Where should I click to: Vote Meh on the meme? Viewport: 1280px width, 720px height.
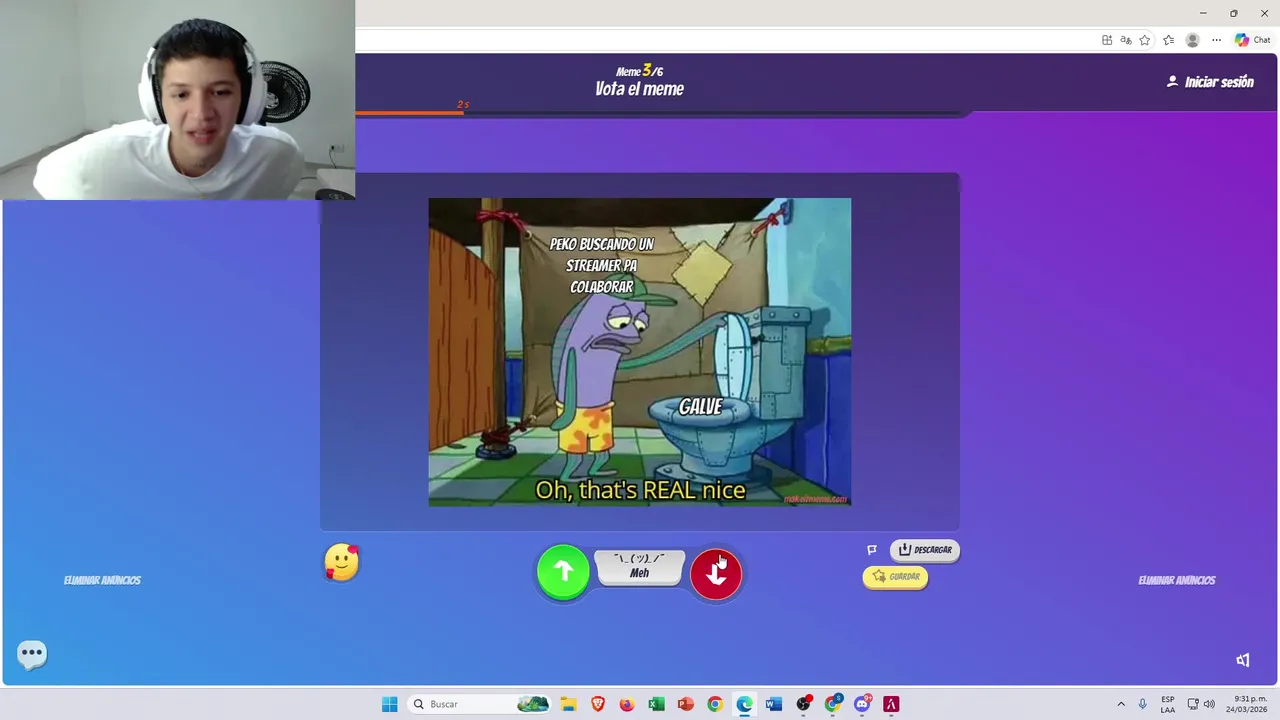click(x=640, y=567)
